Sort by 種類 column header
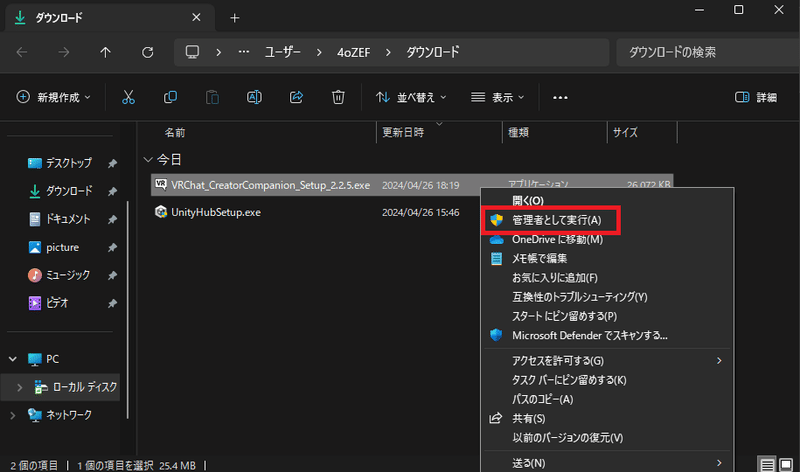The width and height of the screenshot is (800, 472). (x=518, y=133)
